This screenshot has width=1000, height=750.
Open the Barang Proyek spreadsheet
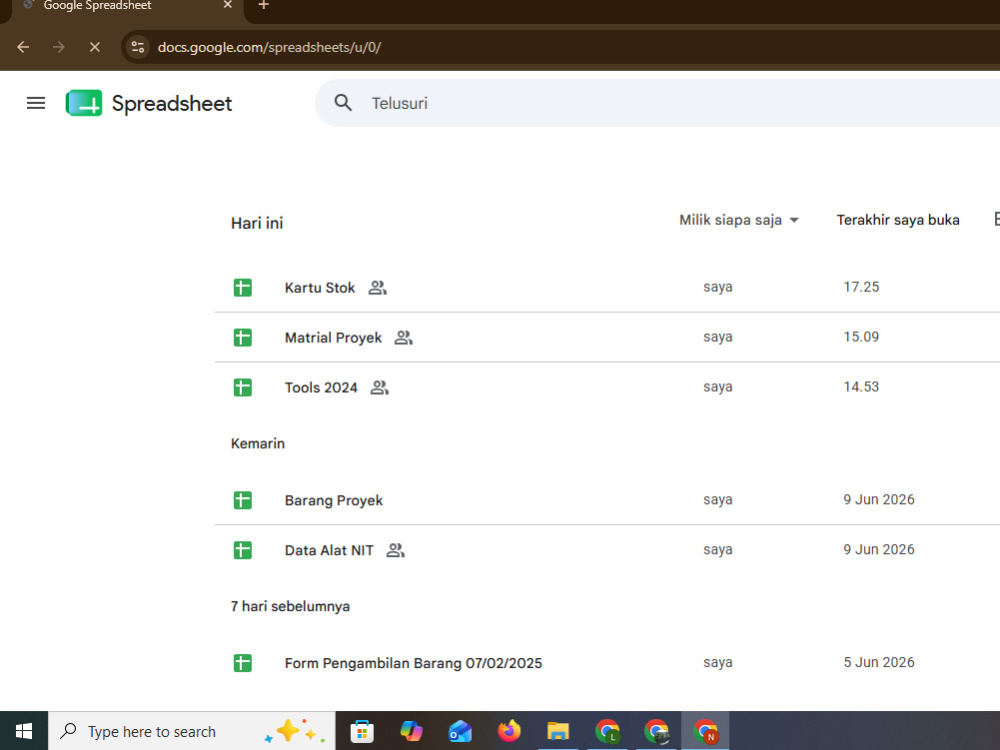pos(334,500)
